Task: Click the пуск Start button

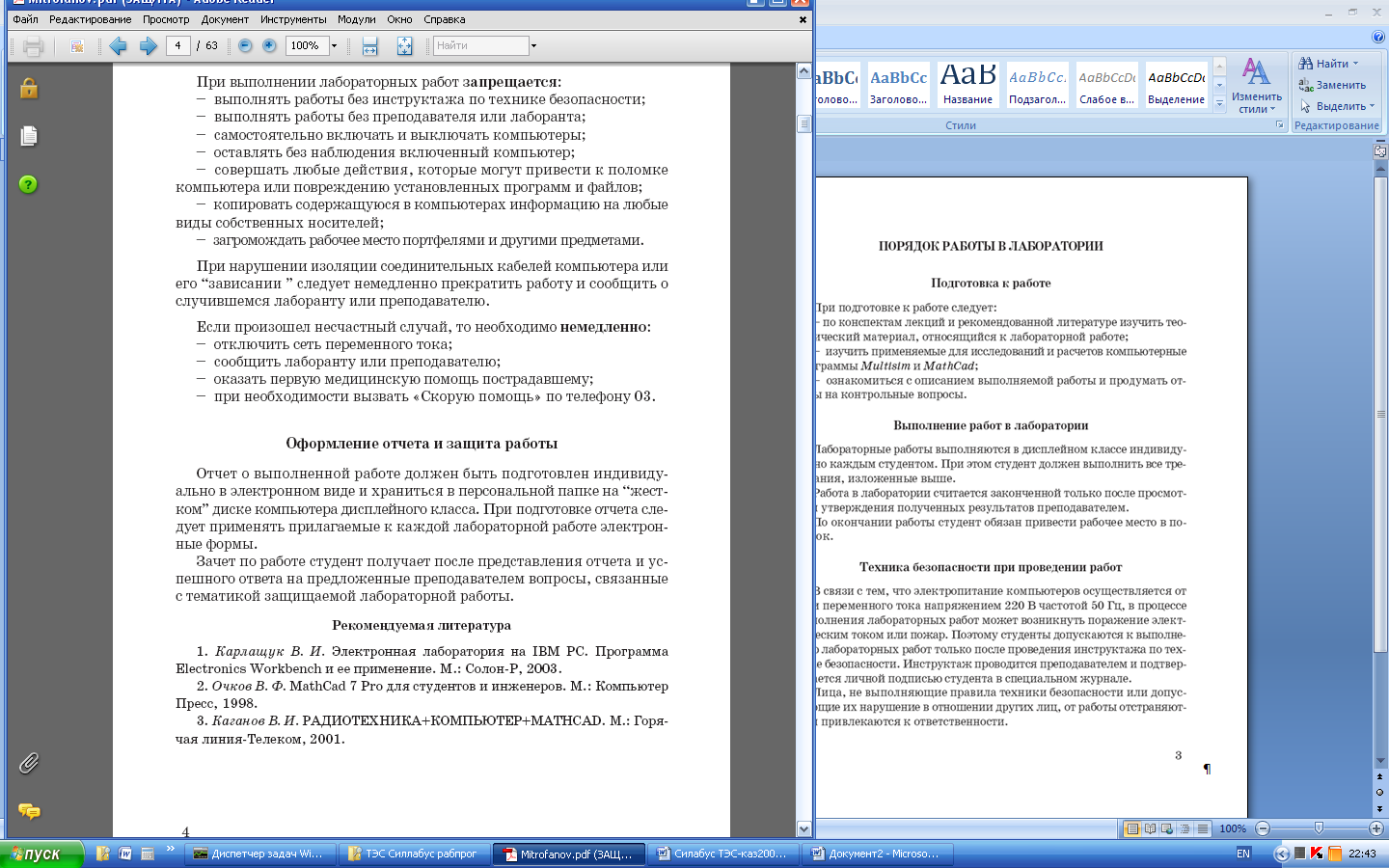Action: pos(41,854)
